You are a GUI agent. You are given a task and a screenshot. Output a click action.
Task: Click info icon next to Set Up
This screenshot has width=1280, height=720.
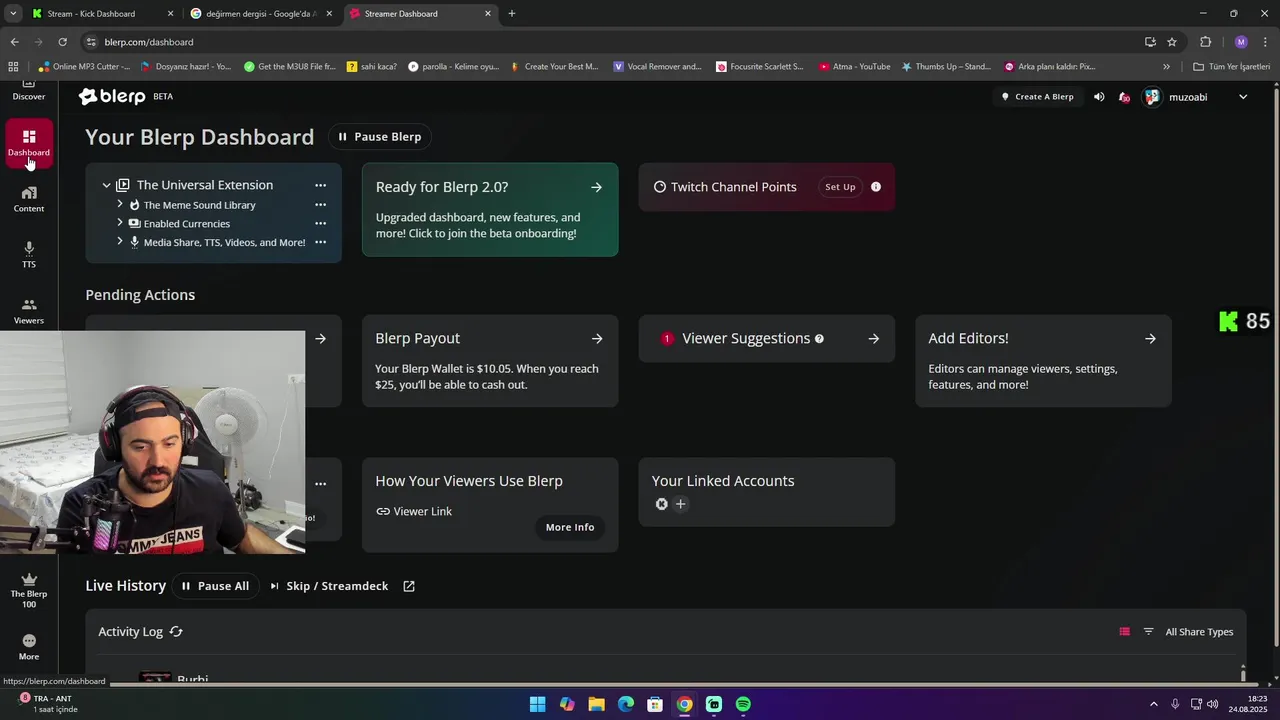point(876,187)
